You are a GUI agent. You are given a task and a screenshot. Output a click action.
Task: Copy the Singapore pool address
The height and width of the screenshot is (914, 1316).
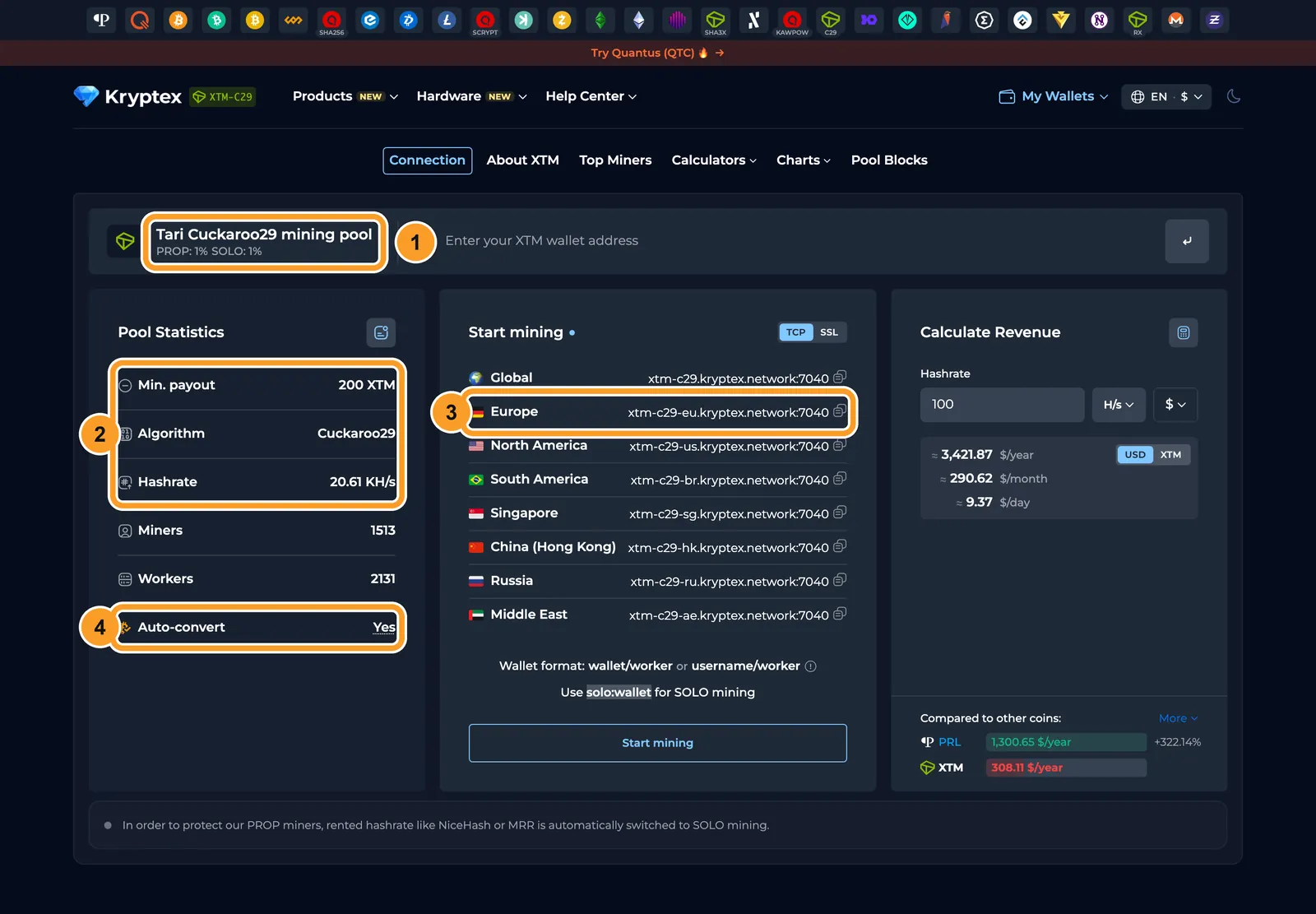pos(840,513)
